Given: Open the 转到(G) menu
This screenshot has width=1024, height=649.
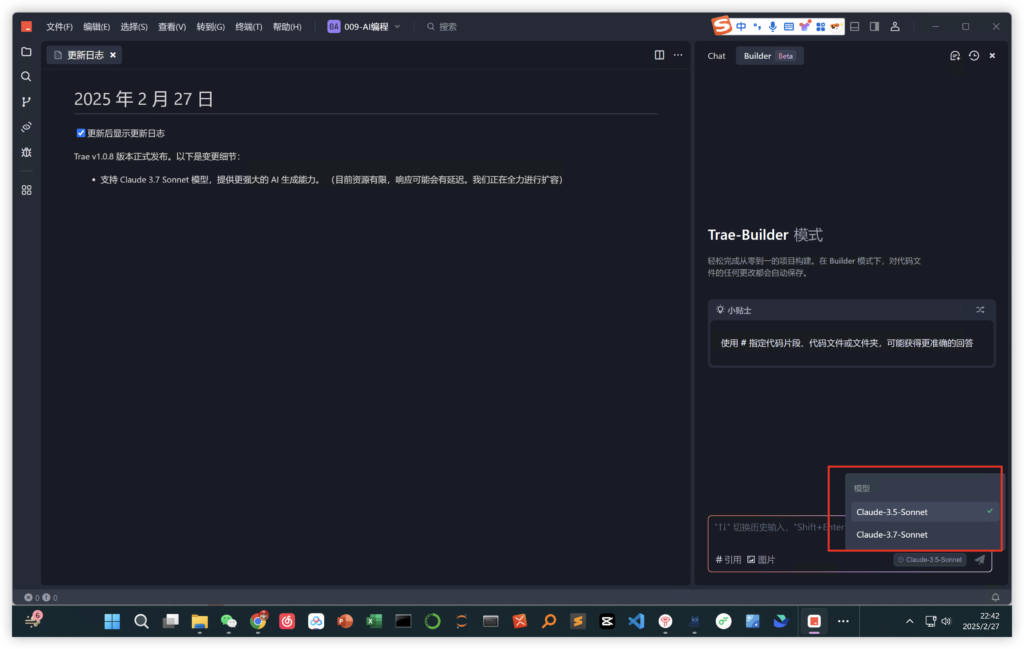Looking at the screenshot, I should pos(210,27).
